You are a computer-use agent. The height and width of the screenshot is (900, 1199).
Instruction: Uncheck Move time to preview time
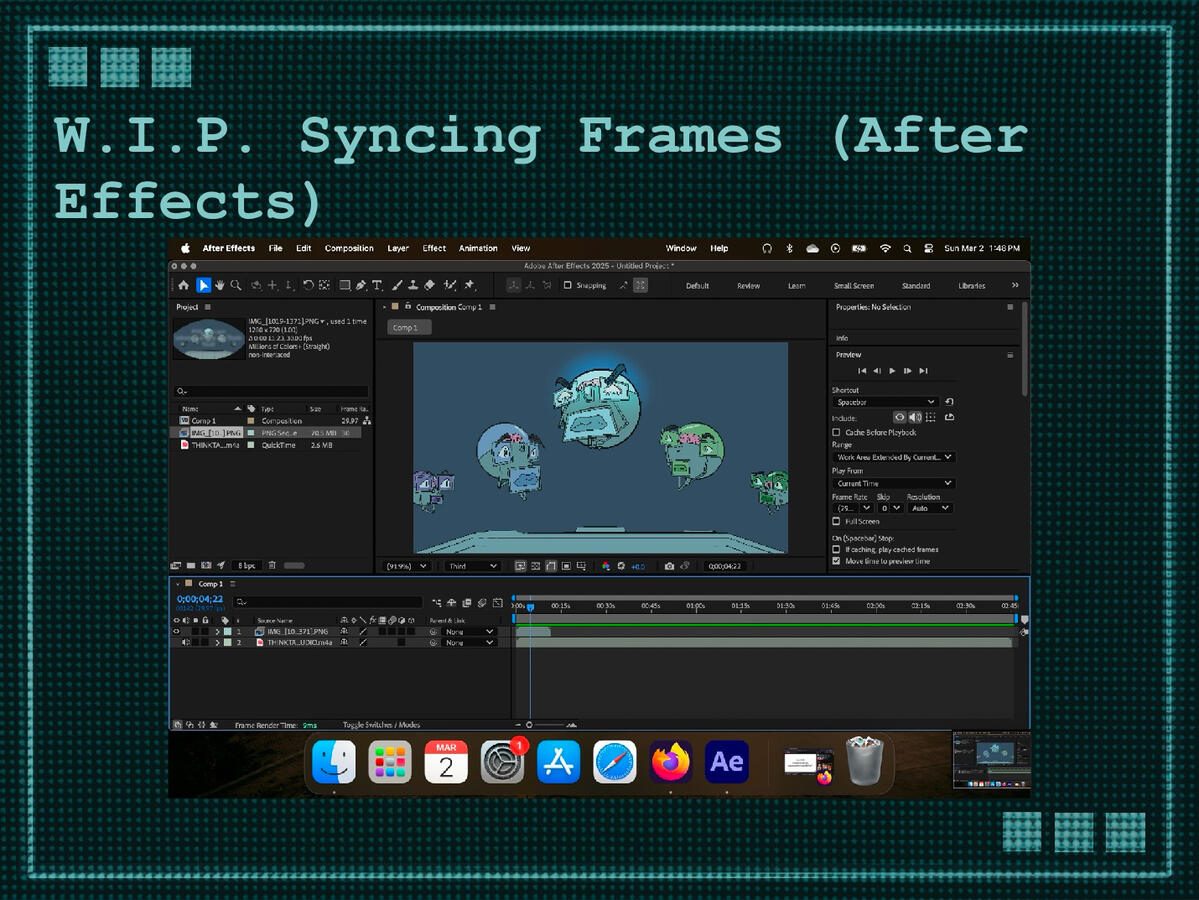[x=837, y=561]
